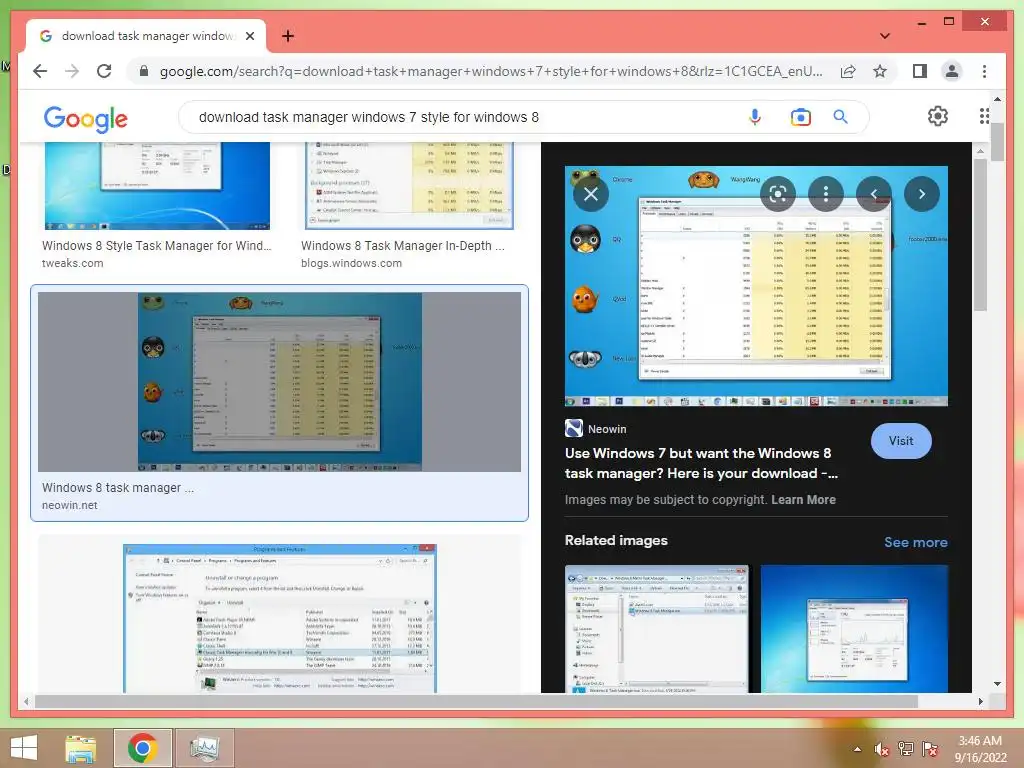Submit search with magnifier icon
1024x768 pixels.
point(840,117)
